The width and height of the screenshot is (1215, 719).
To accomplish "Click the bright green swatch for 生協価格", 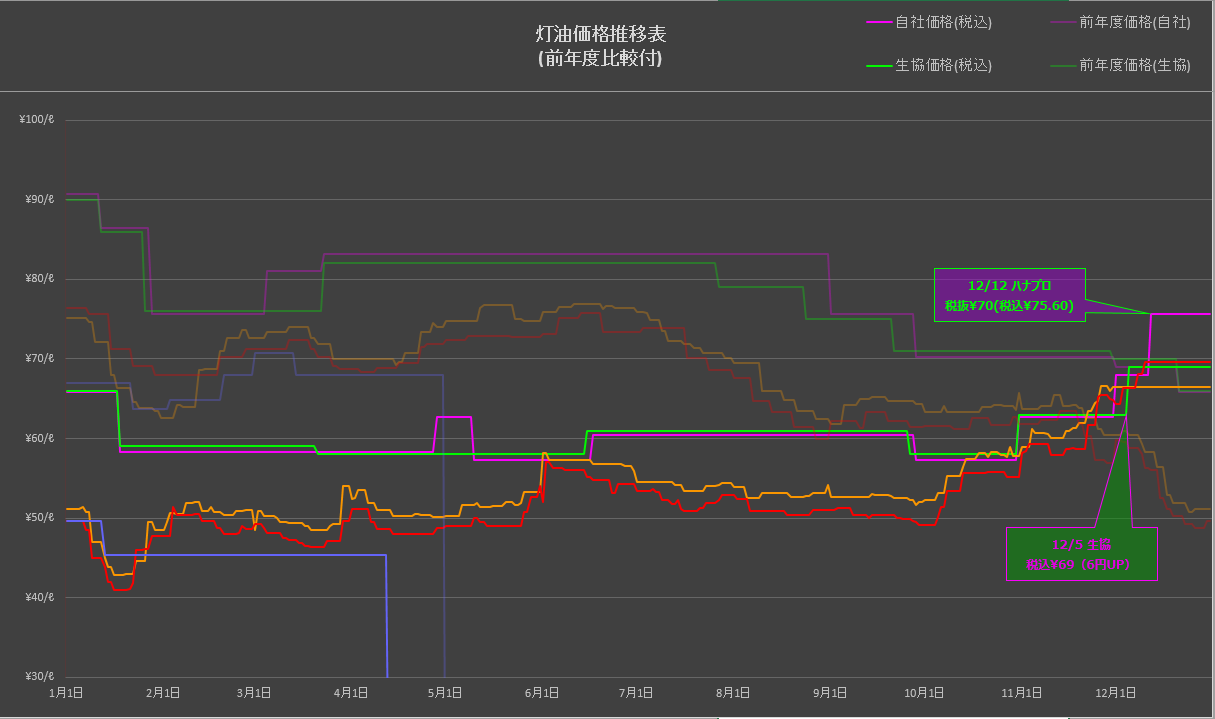I will pos(878,65).
